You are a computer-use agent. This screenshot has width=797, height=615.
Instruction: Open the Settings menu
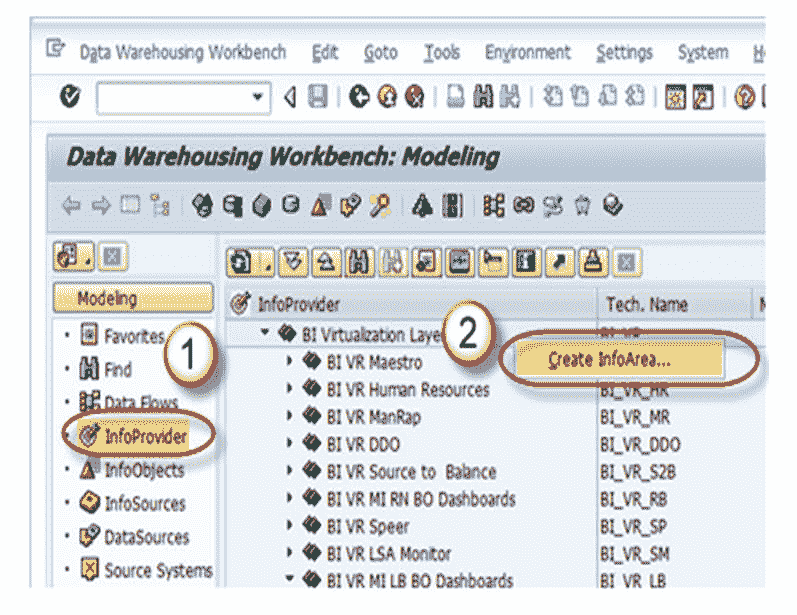[624, 52]
